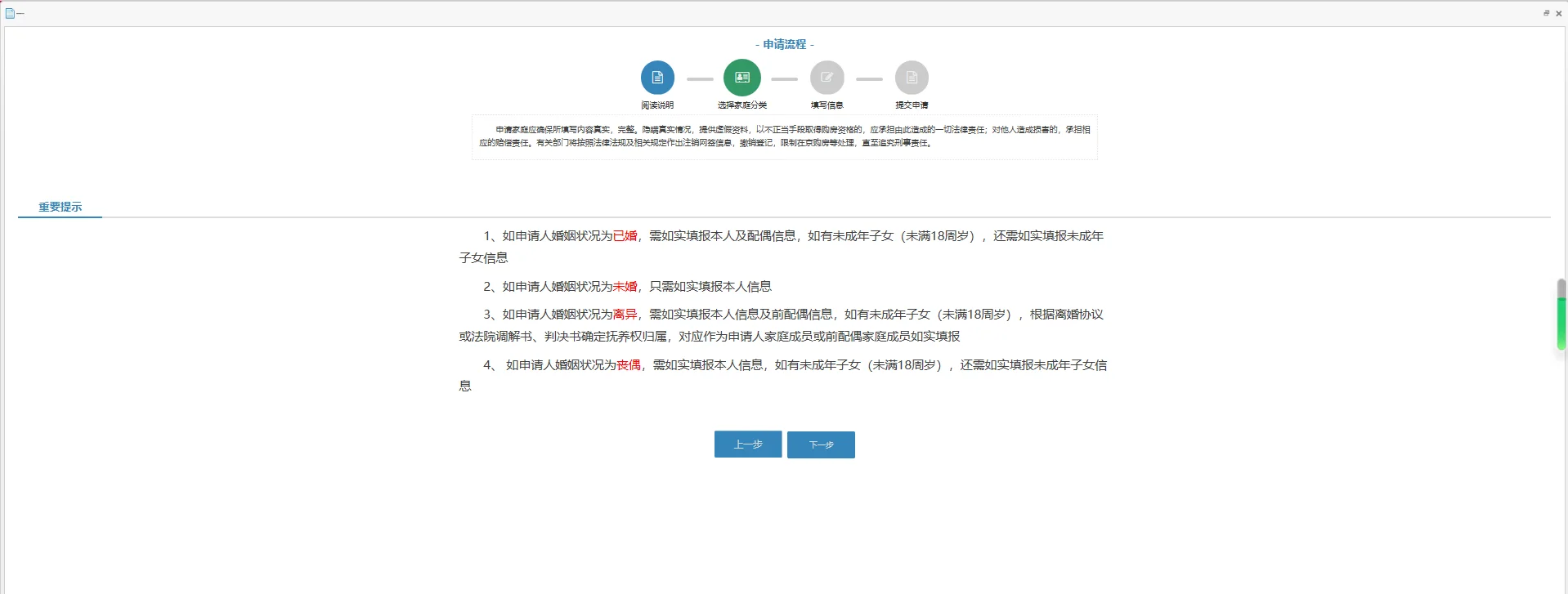
Task: Click the 填写信息 step icon
Action: 827,78
